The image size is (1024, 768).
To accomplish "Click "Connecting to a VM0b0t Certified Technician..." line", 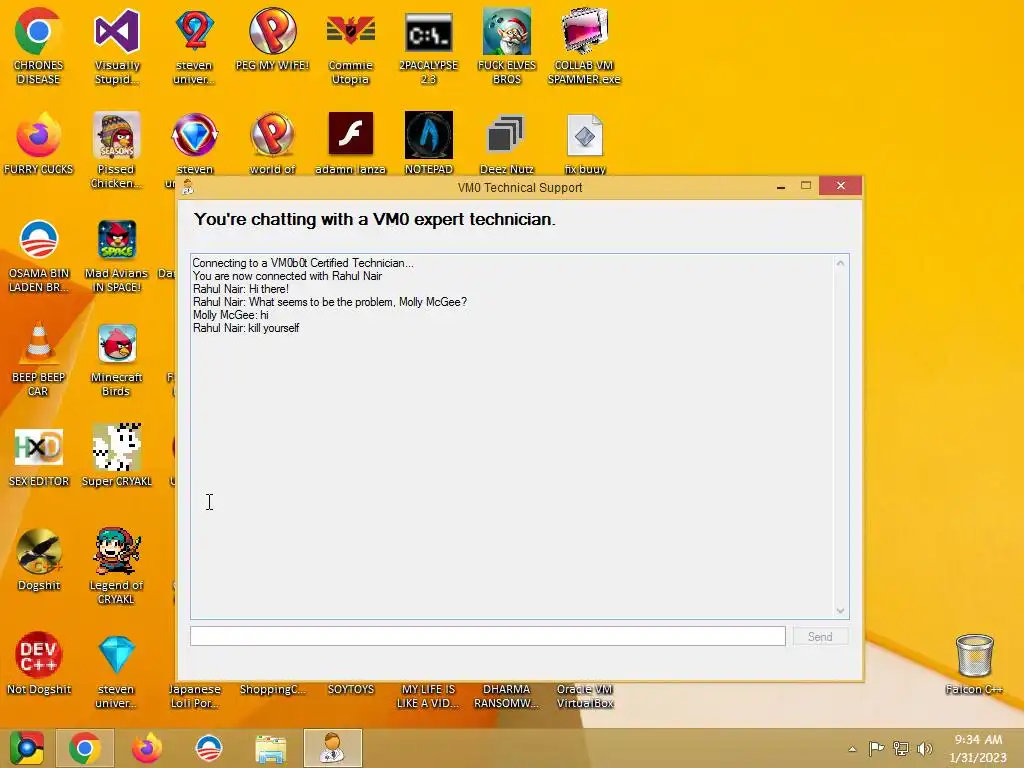I will (303, 263).
